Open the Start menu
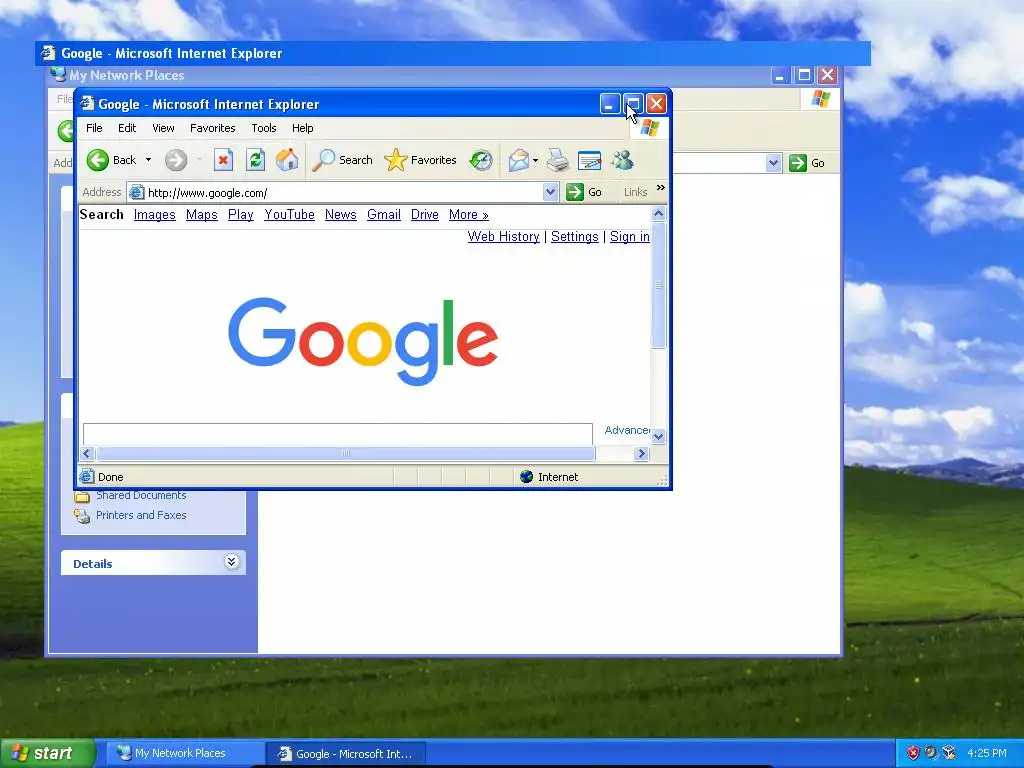1024x768 pixels. pos(47,753)
